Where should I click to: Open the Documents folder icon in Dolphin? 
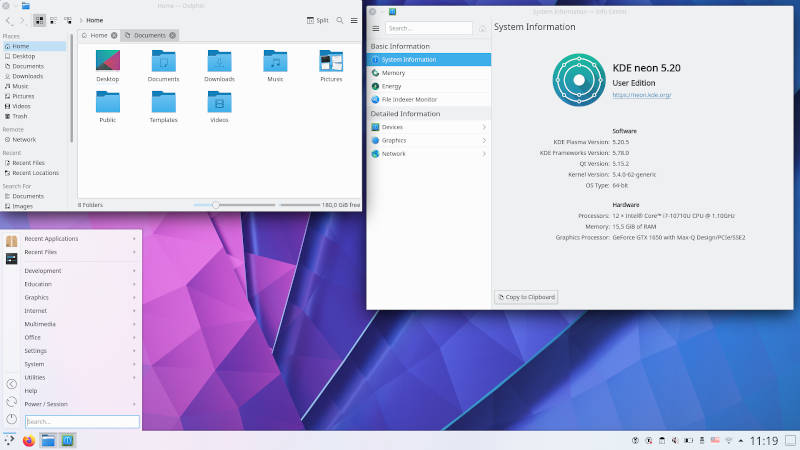(x=163, y=61)
